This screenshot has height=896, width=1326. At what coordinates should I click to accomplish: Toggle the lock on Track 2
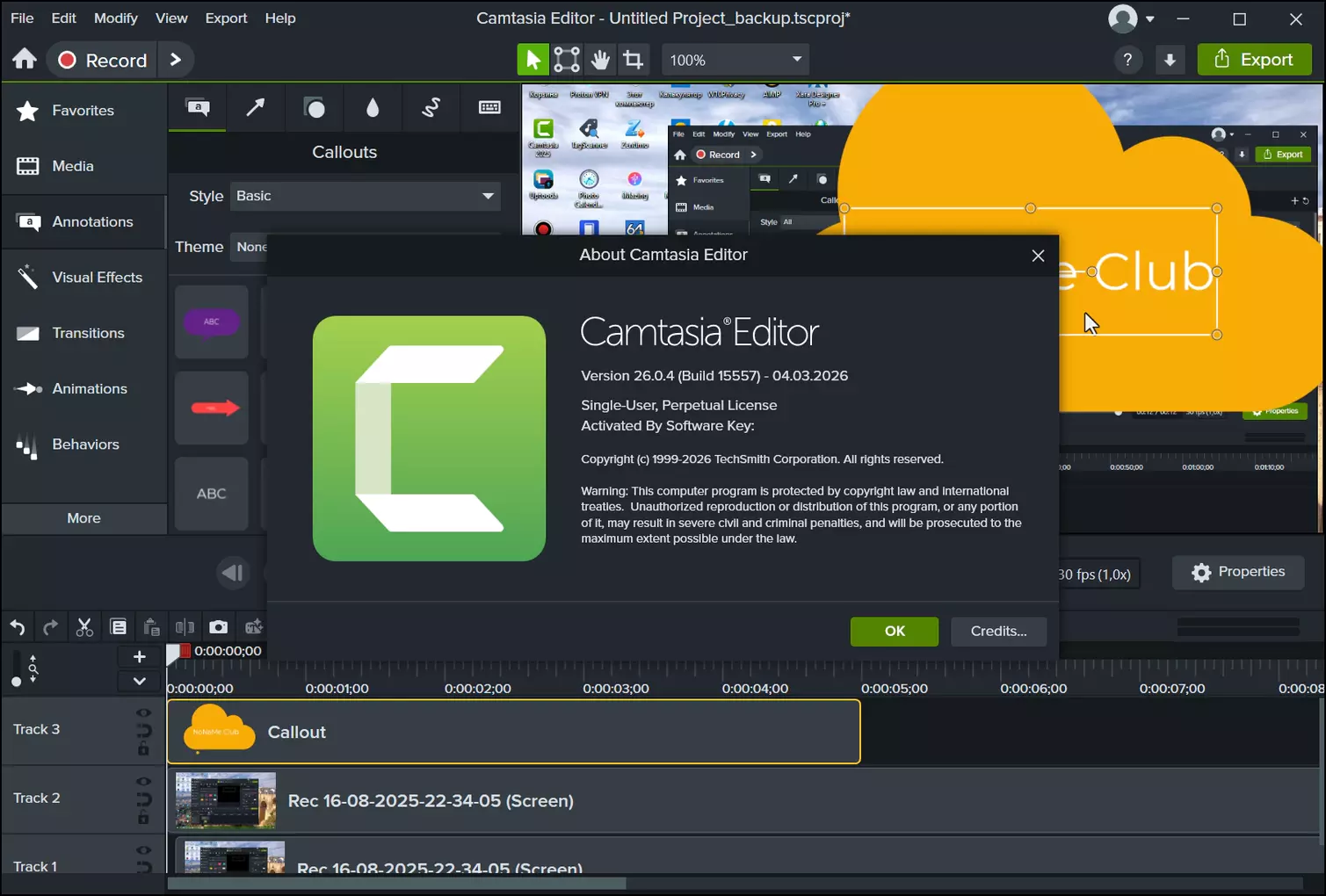(x=143, y=819)
